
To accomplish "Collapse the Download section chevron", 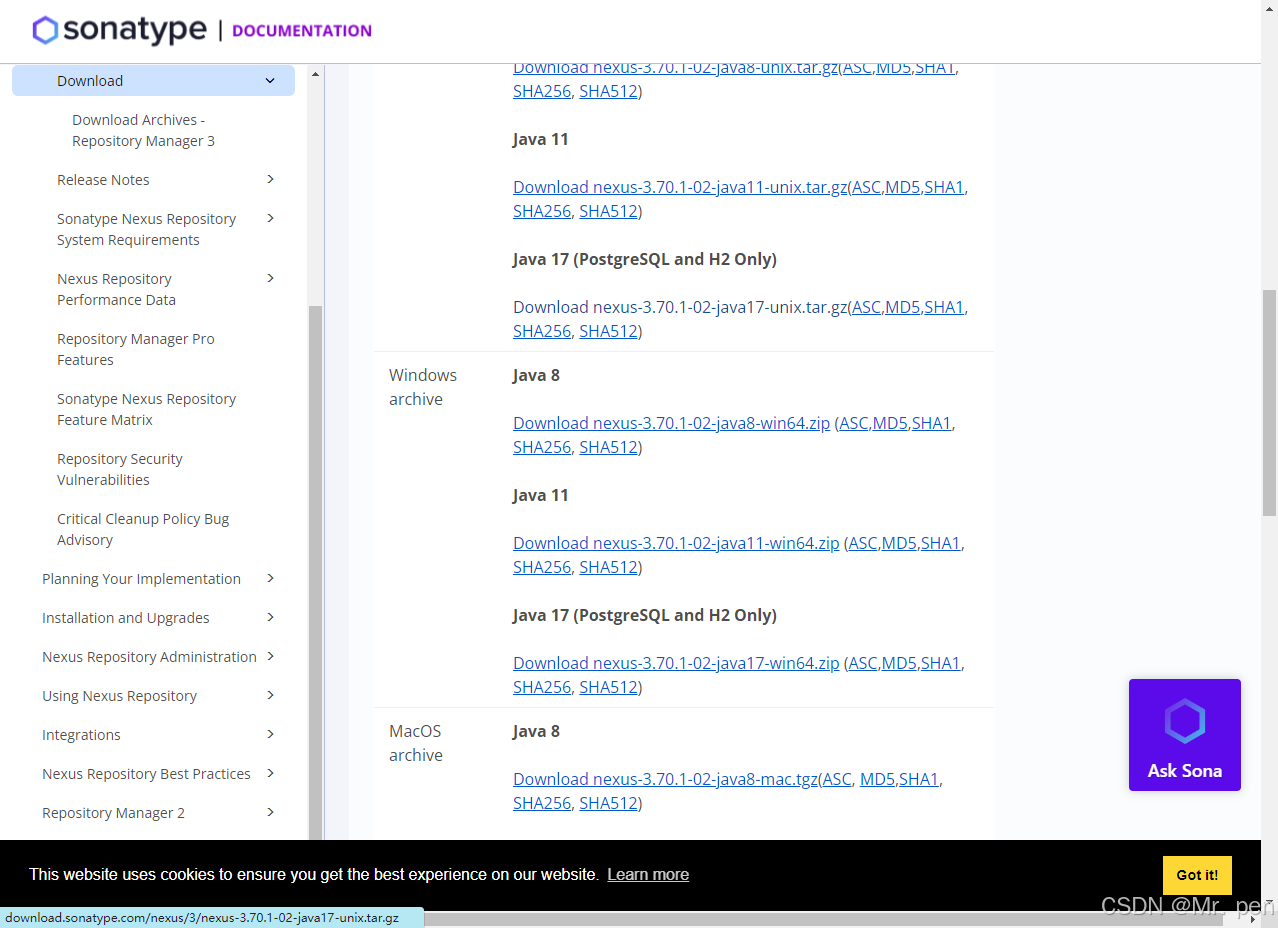I will point(270,81).
